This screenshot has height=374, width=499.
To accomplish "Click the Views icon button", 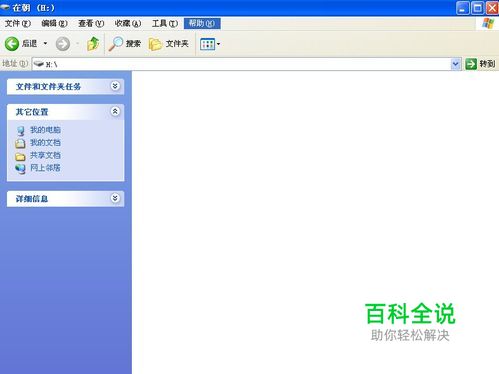I will pos(207,44).
